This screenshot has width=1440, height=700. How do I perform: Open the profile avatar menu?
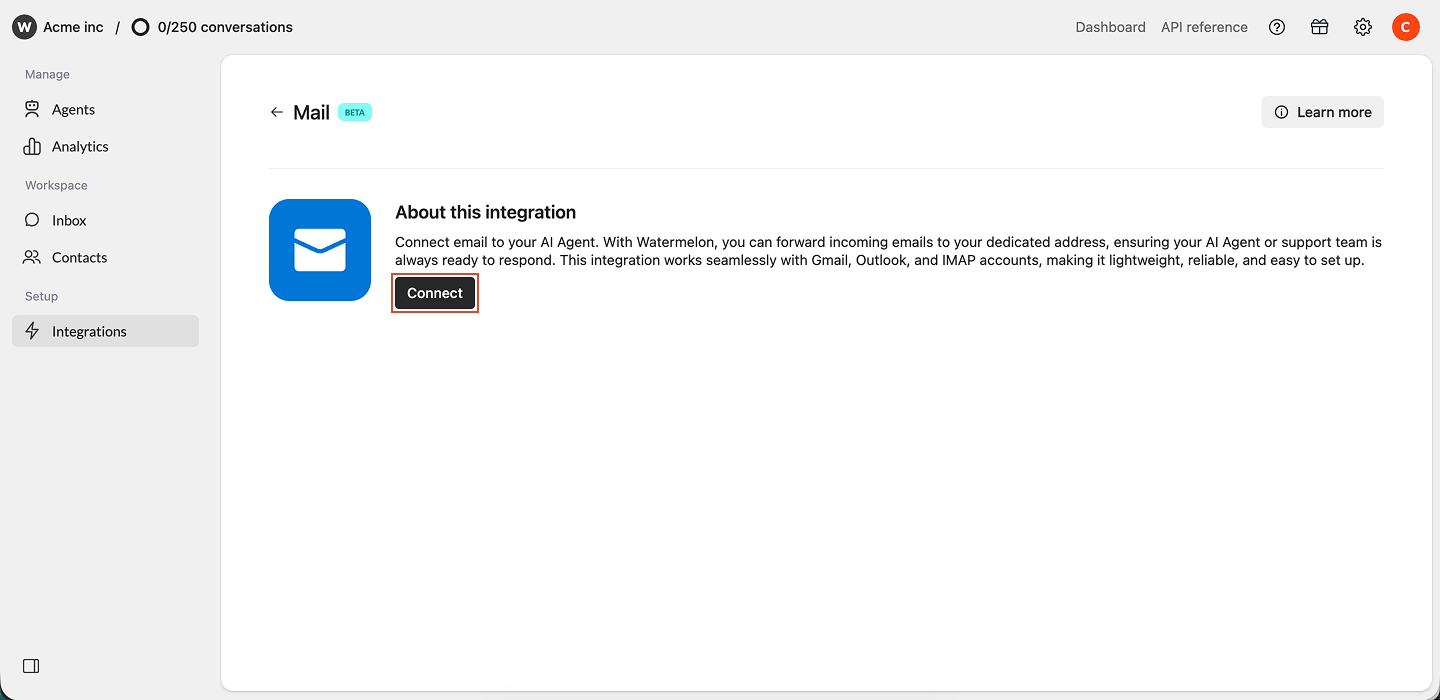pos(1406,27)
